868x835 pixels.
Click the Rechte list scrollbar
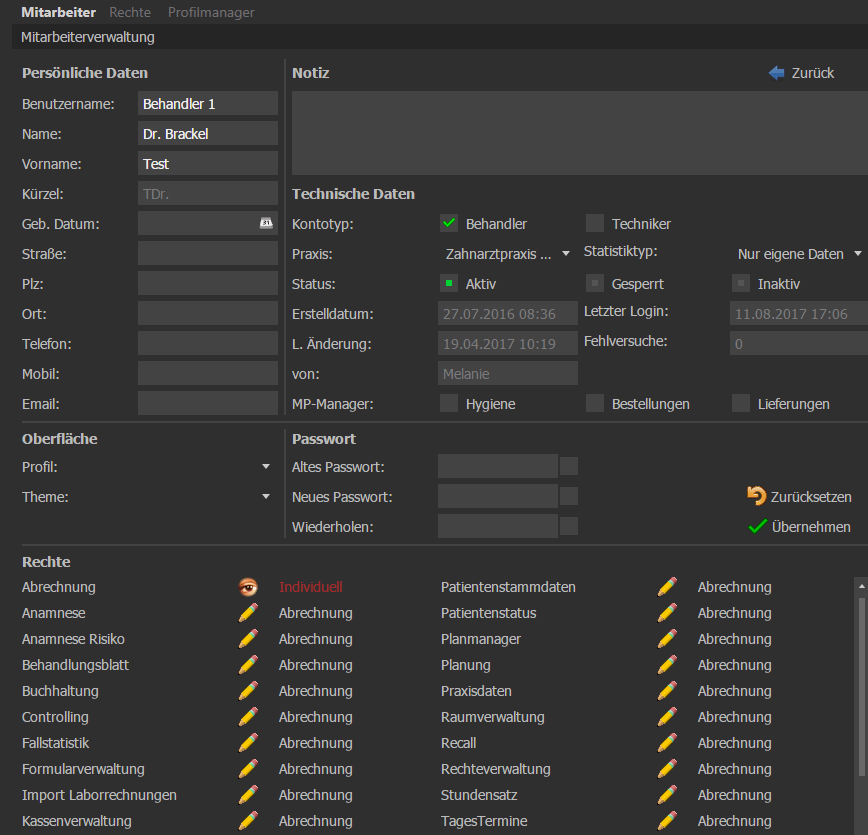coord(861,687)
